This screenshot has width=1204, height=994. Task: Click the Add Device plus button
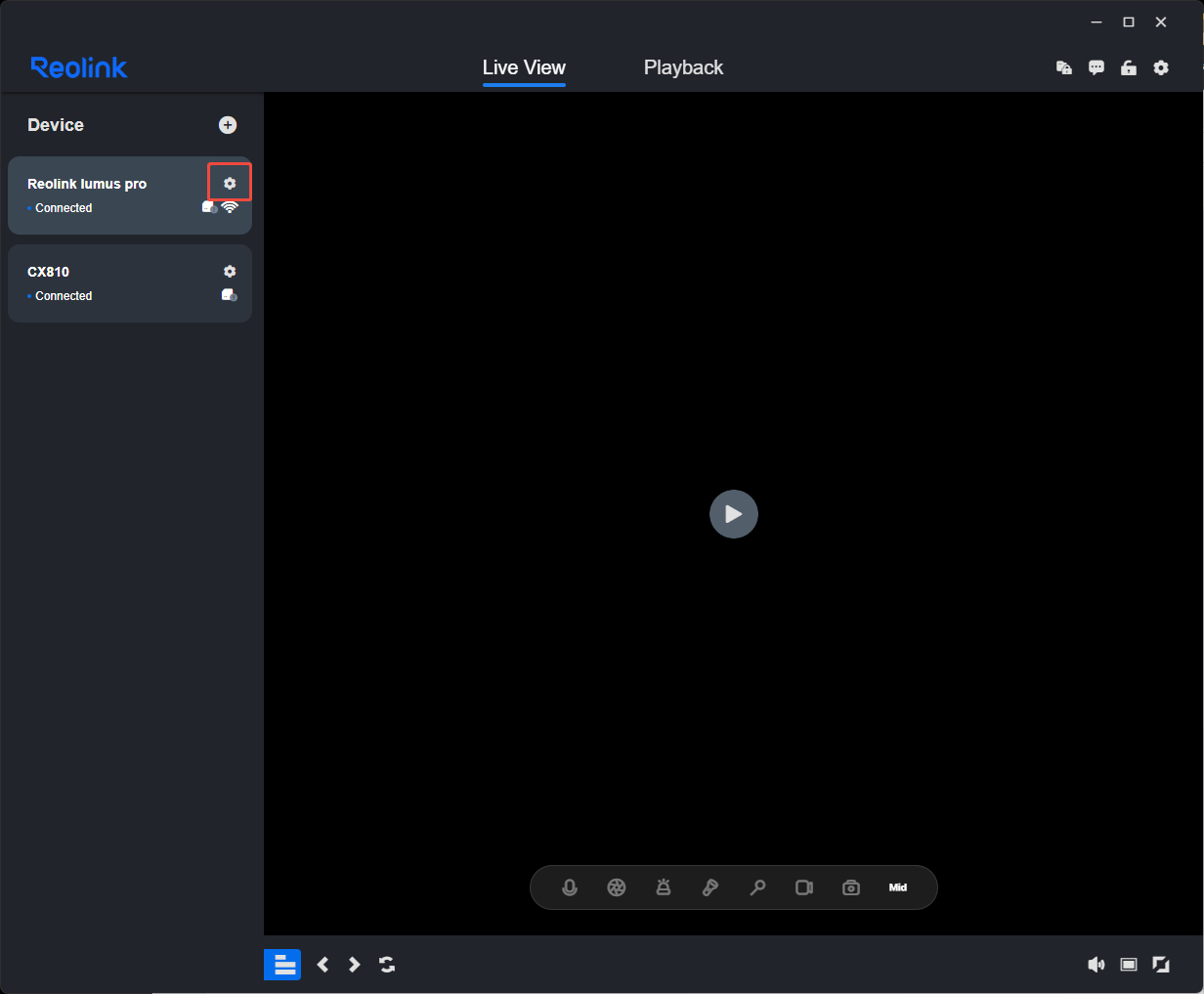point(228,125)
